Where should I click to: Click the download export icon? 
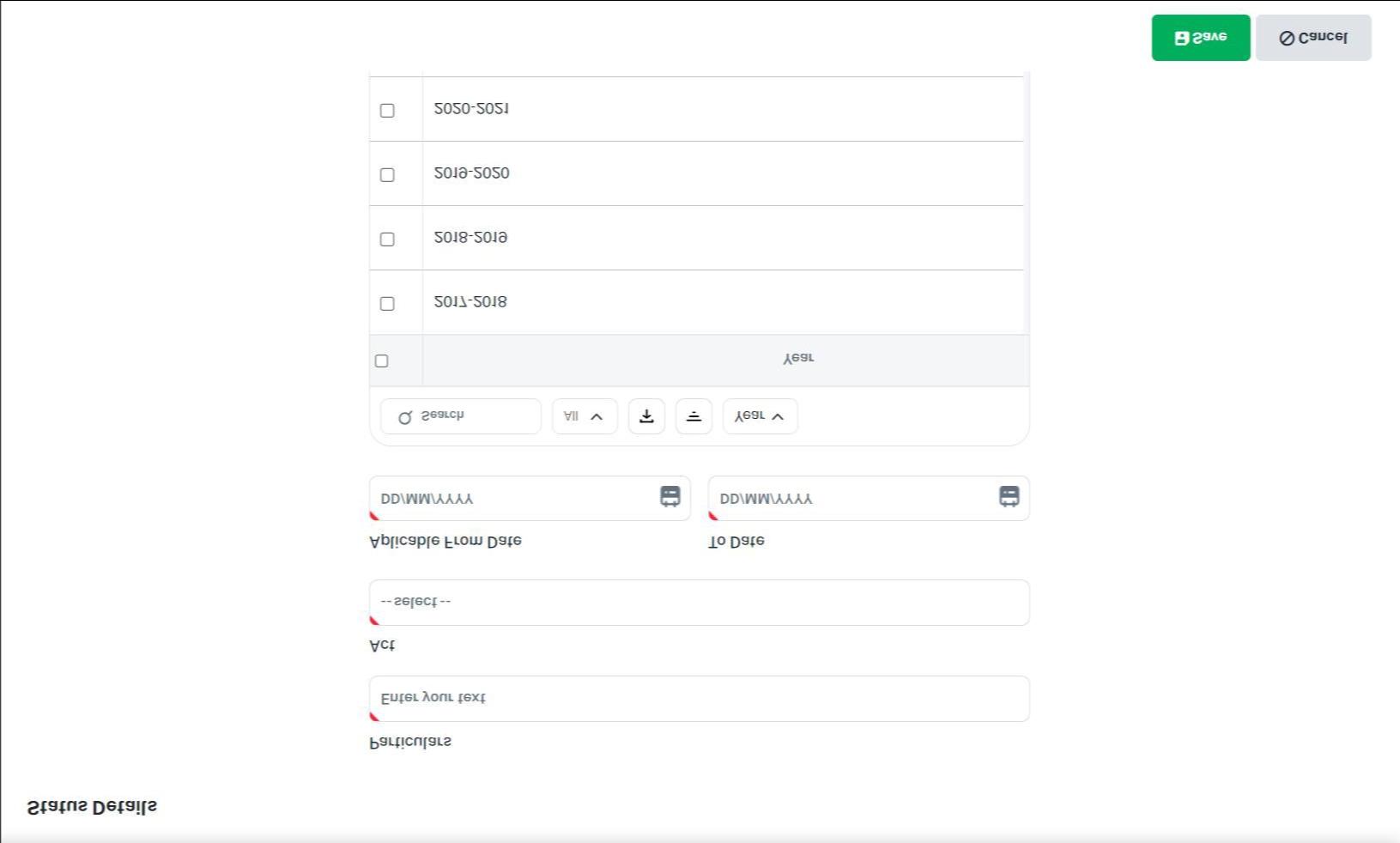[646, 416]
